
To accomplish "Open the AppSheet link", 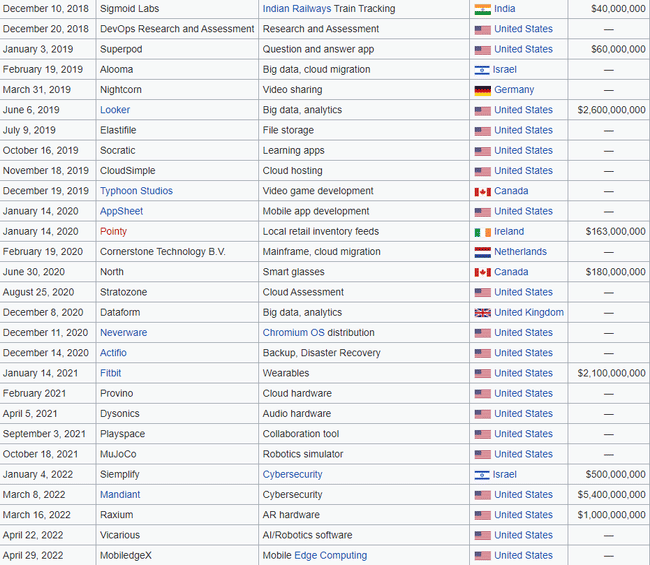I will tap(121, 211).
